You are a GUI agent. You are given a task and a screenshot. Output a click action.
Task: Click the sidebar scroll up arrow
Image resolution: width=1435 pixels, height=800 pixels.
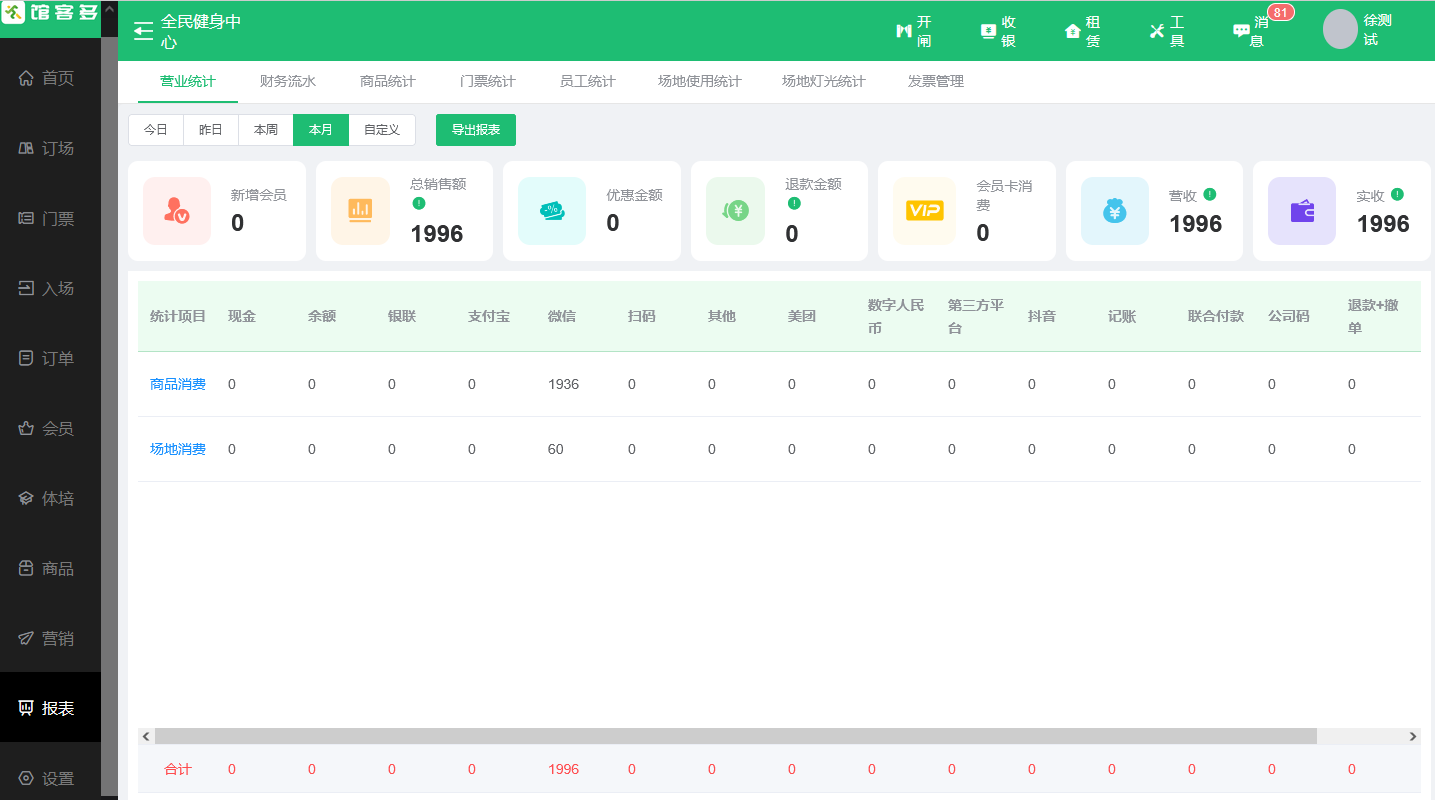109,8
